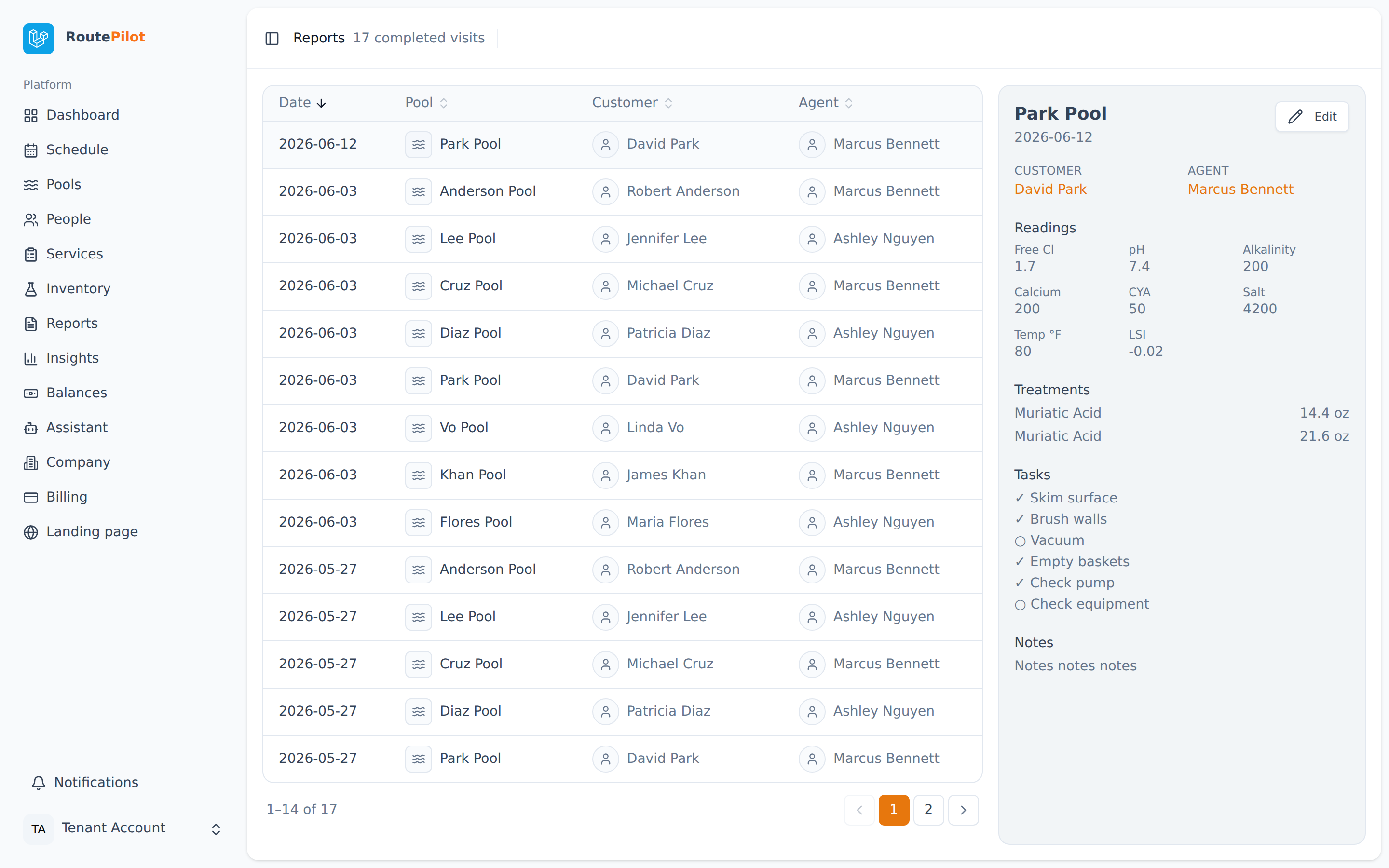Click the Skim surface checked task
This screenshot has height=868, width=1389.
click(x=1066, y=498)
